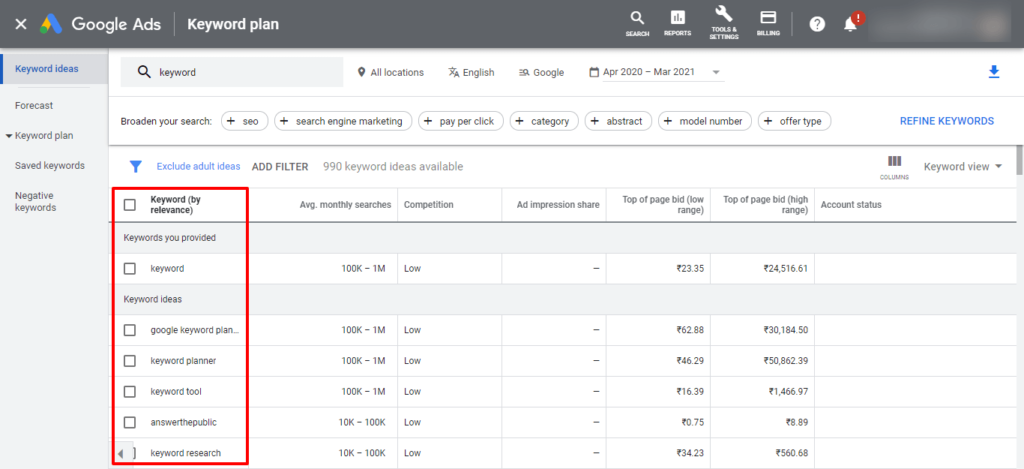Click the blue filter funnel icon
The height and width of the screenshot is (469, 1024).
tap(135, 167)
